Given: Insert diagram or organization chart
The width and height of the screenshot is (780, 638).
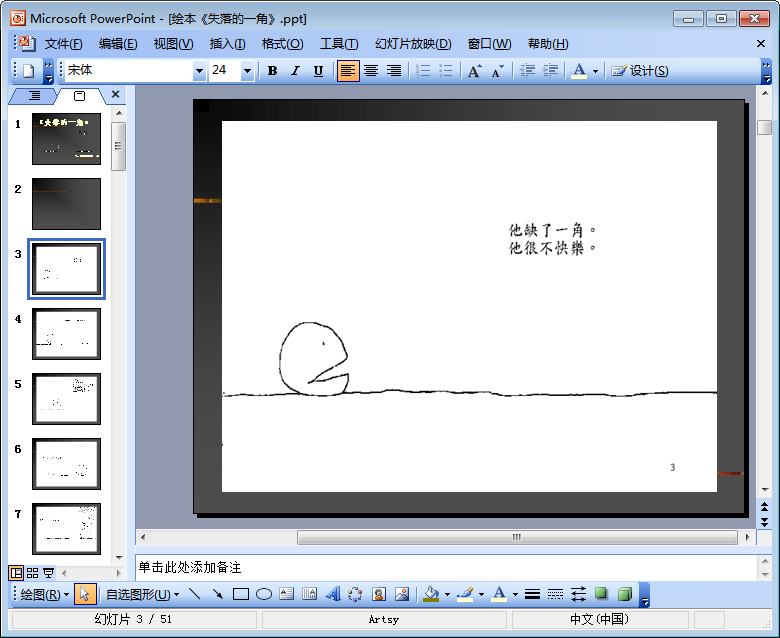Looking at the screenshot, I should (356, 594).
